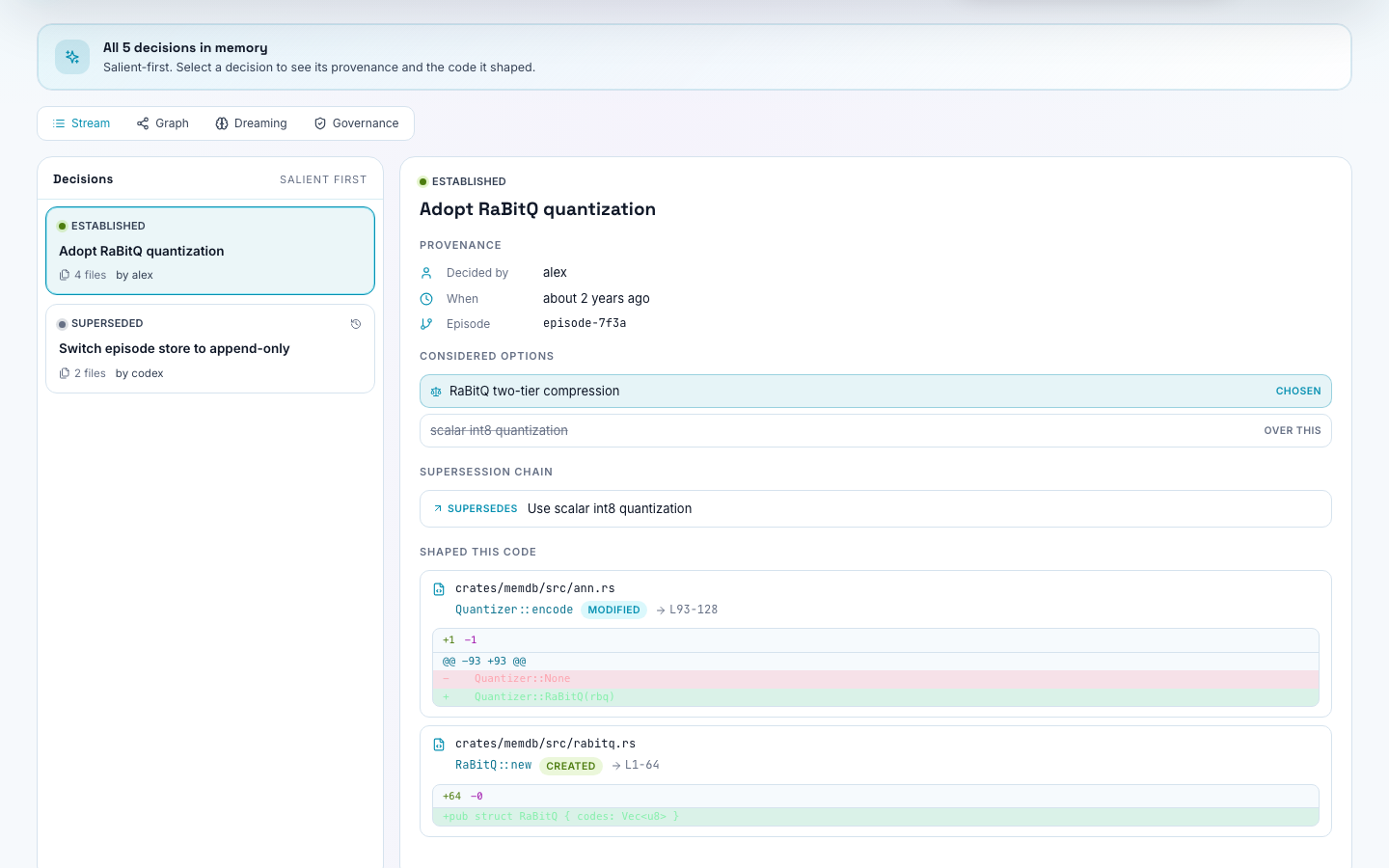
Task: Select RaBitQ two-tier compression option
Action: (876, 391)
